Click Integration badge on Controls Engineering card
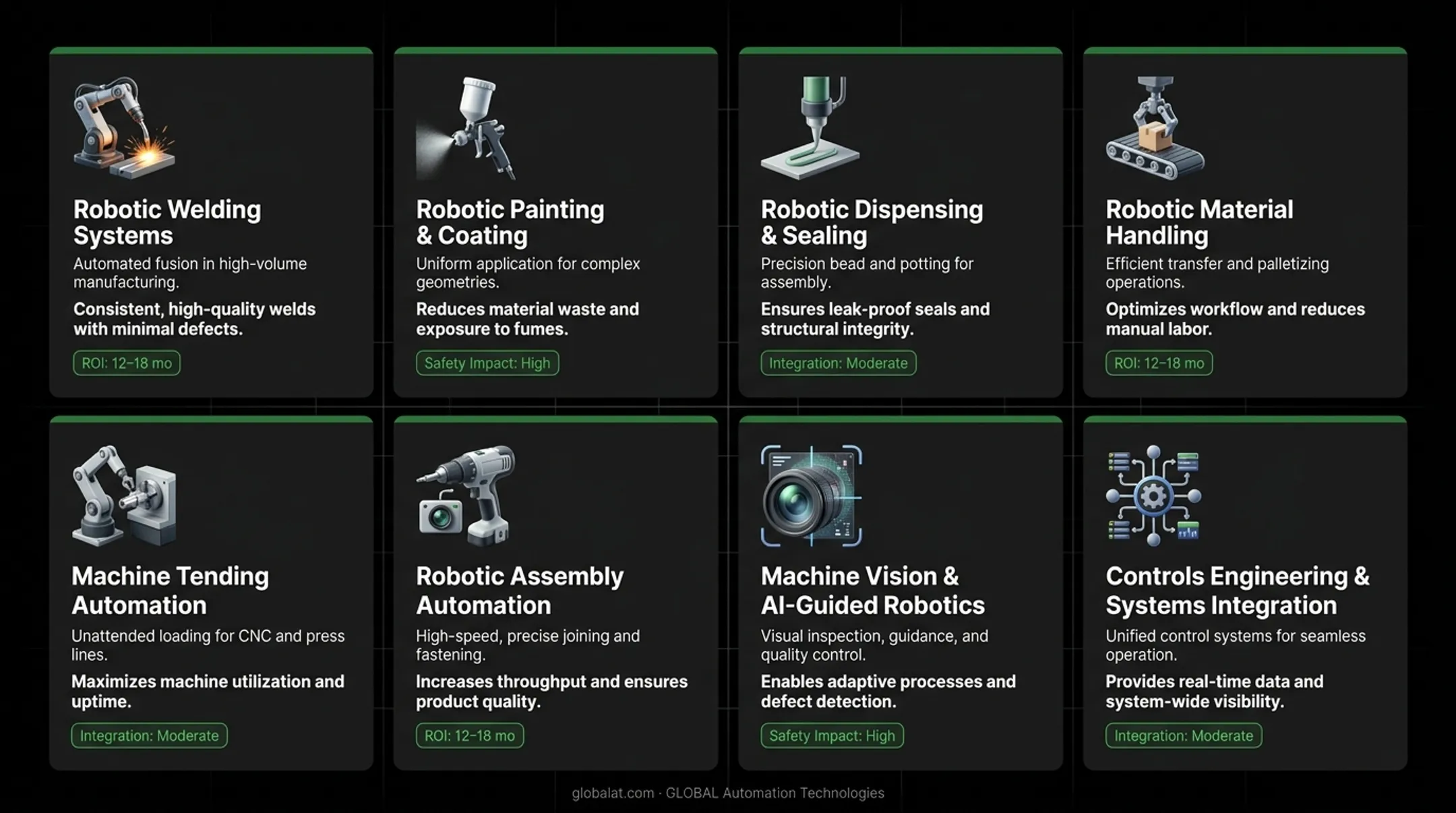Screen dimensions: 1456x813 1184,735
